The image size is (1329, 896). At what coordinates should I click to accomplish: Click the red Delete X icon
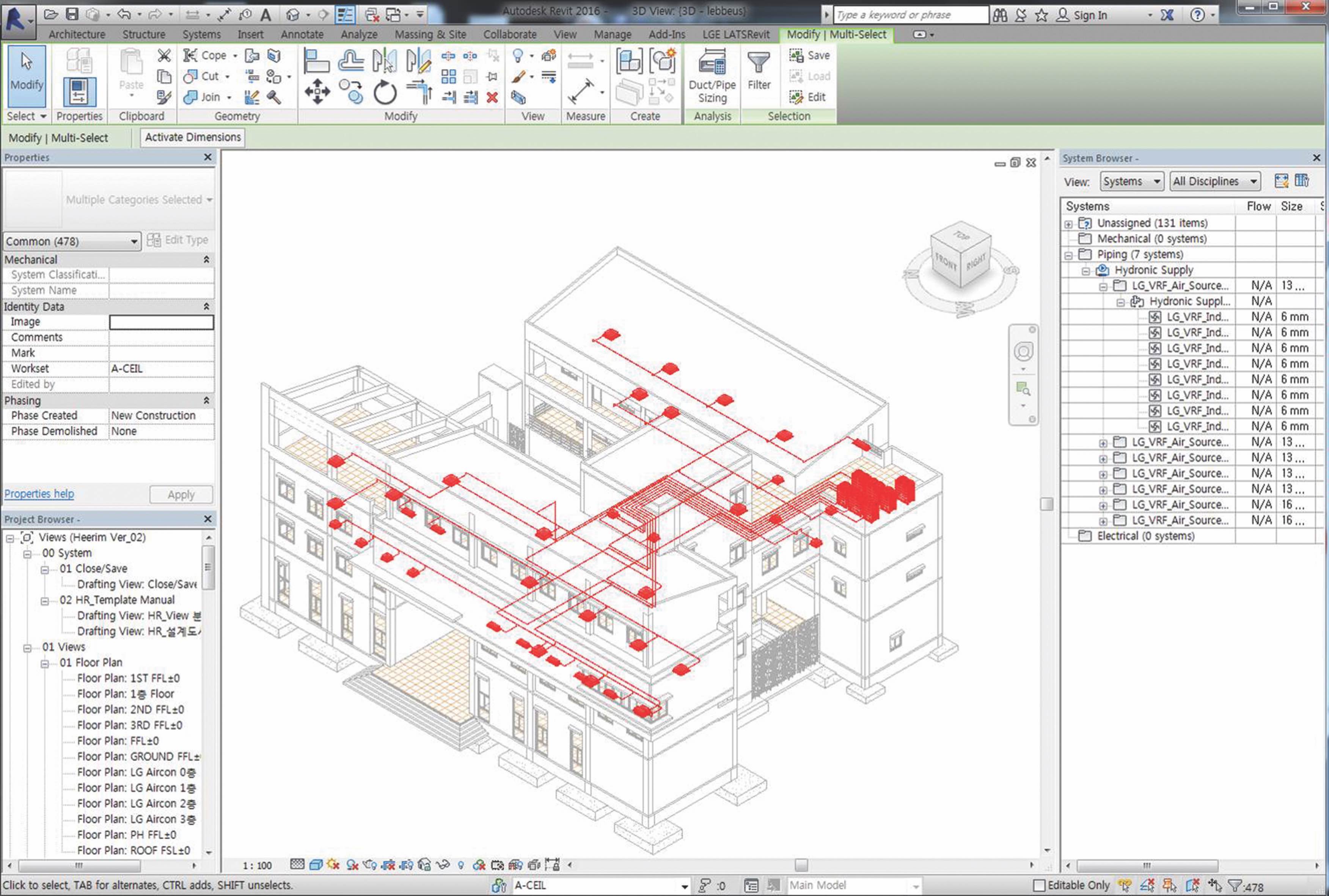pyautogui.click(x=492, y=98)
